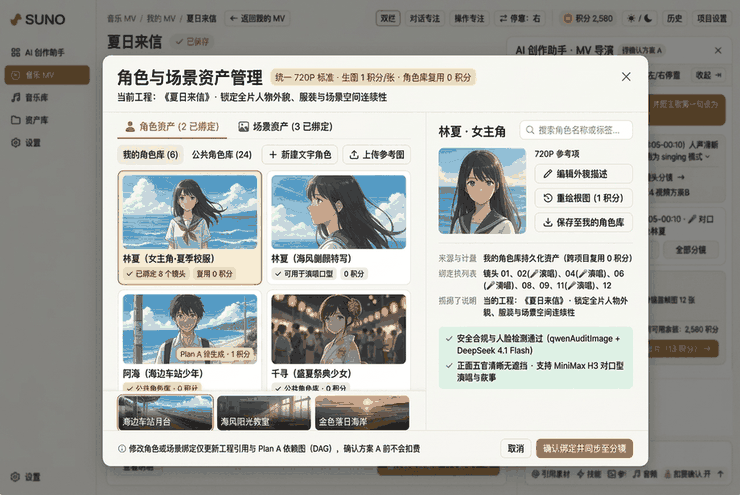Screen dimensions: 740x495
Task: Select the 操作专注 layout mode
Action: [469, 18]
